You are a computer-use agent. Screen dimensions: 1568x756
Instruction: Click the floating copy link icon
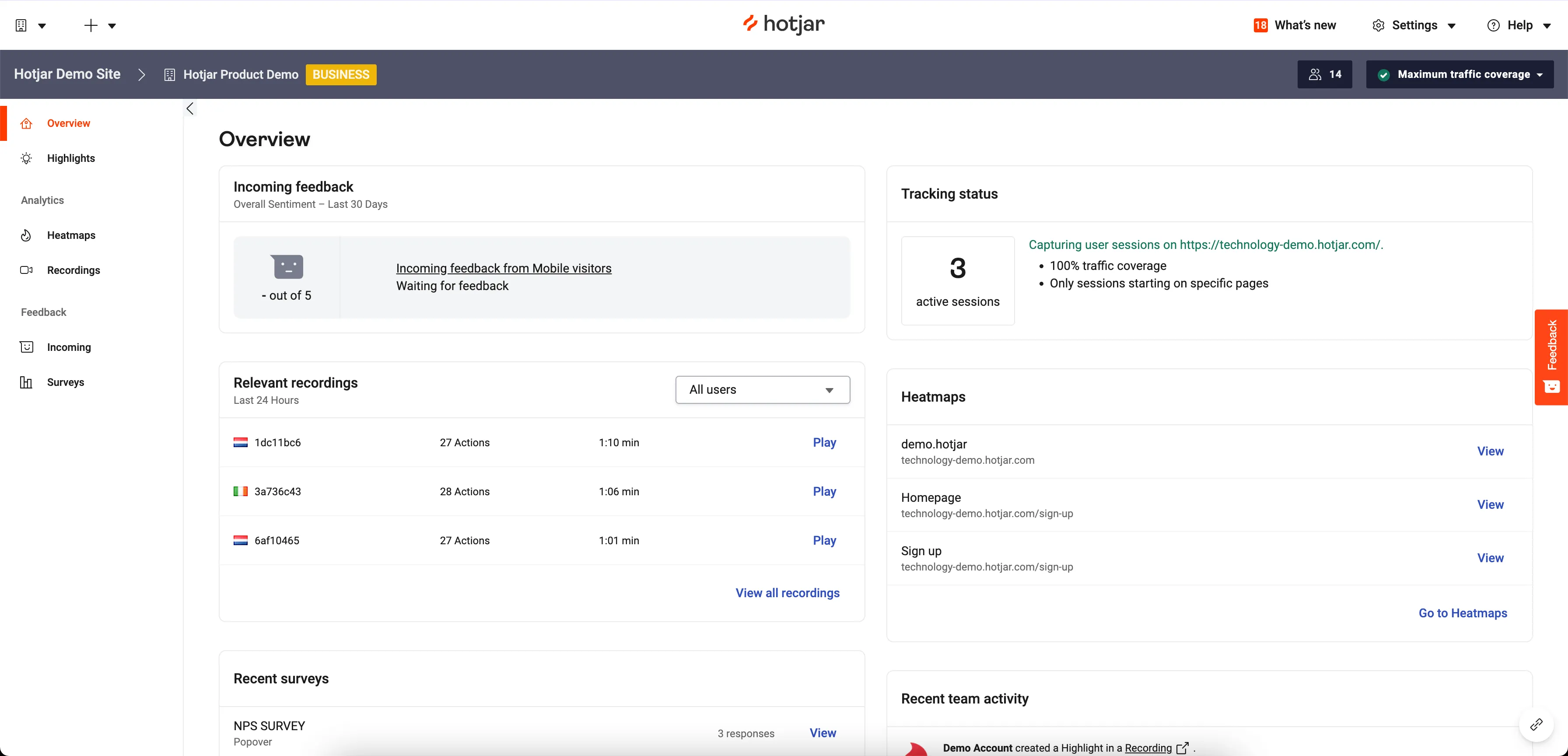pos(1536,724)
